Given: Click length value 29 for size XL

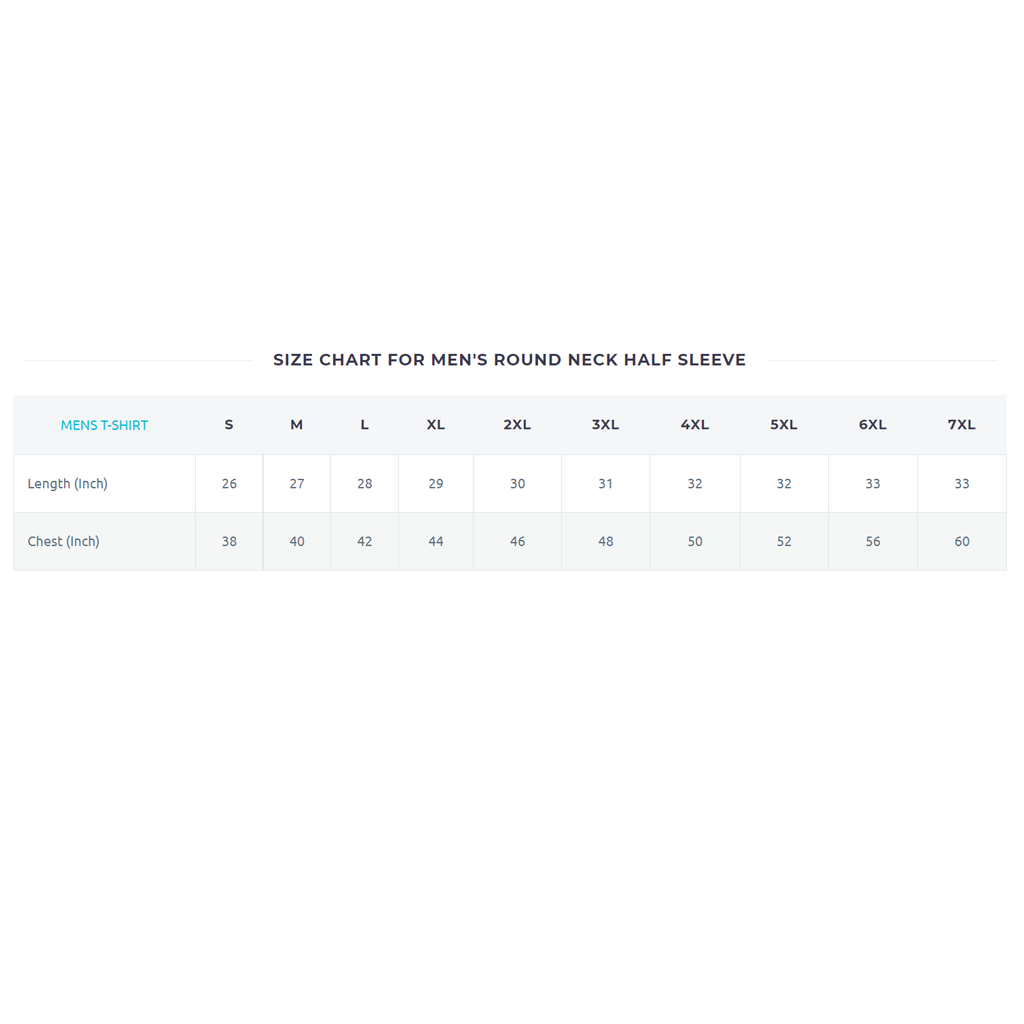Looking at the screenshot, I should click(436, 484).
